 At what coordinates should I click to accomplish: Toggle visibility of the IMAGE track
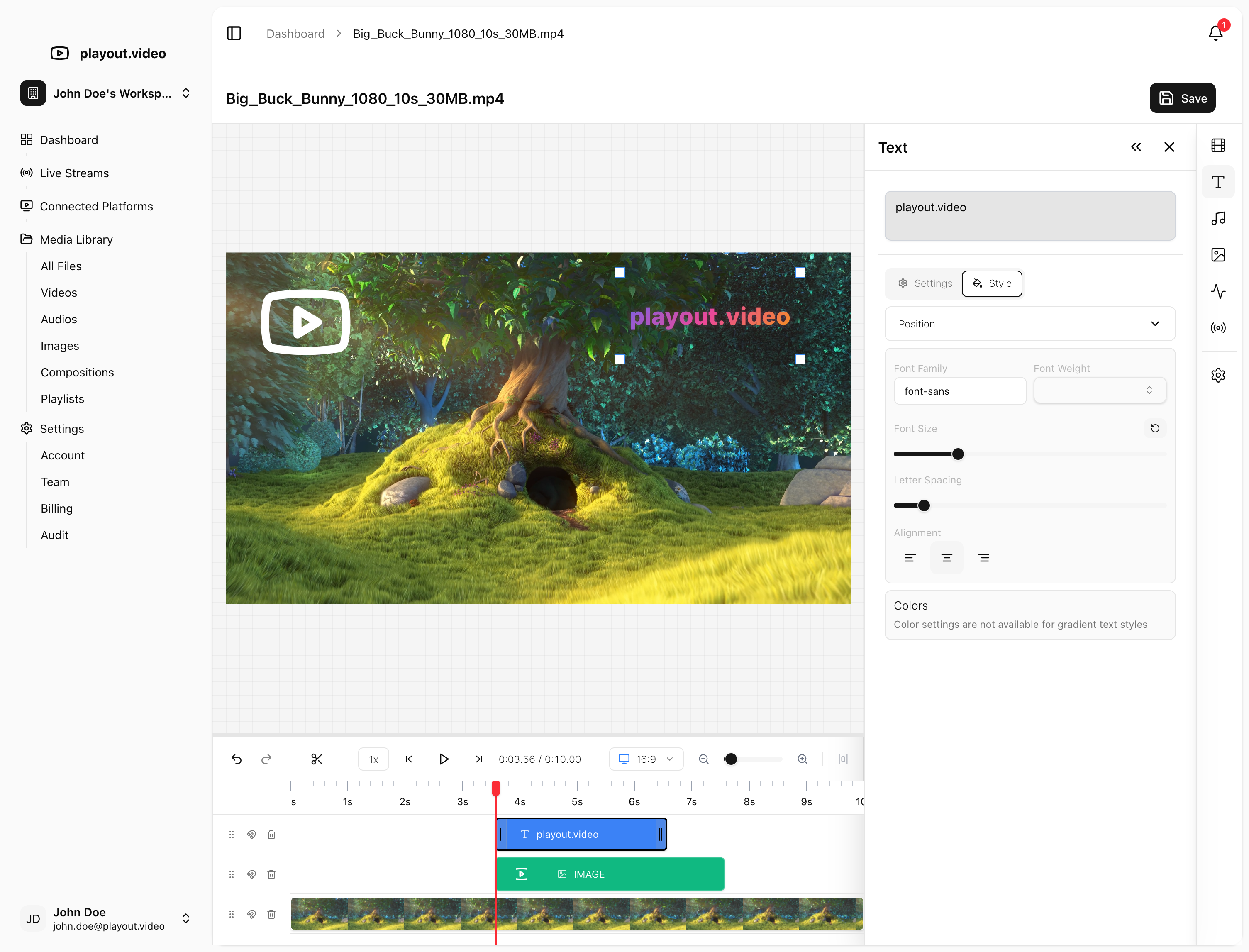[251, 874]
